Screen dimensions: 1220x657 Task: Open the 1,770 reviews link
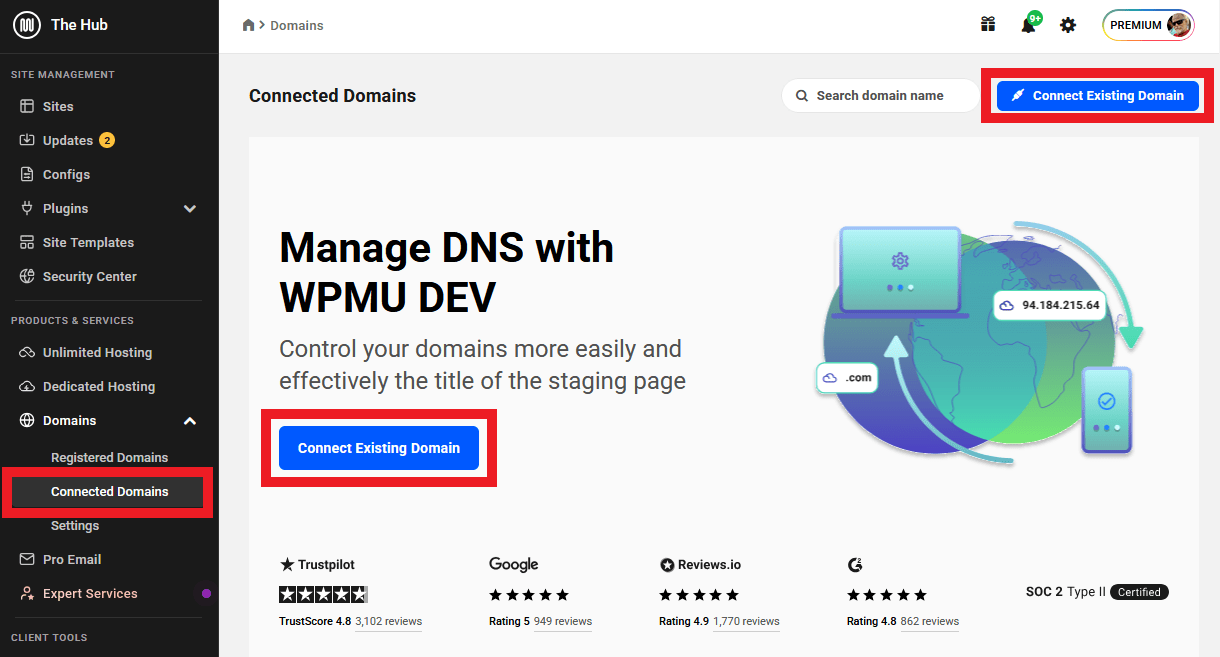746,621
